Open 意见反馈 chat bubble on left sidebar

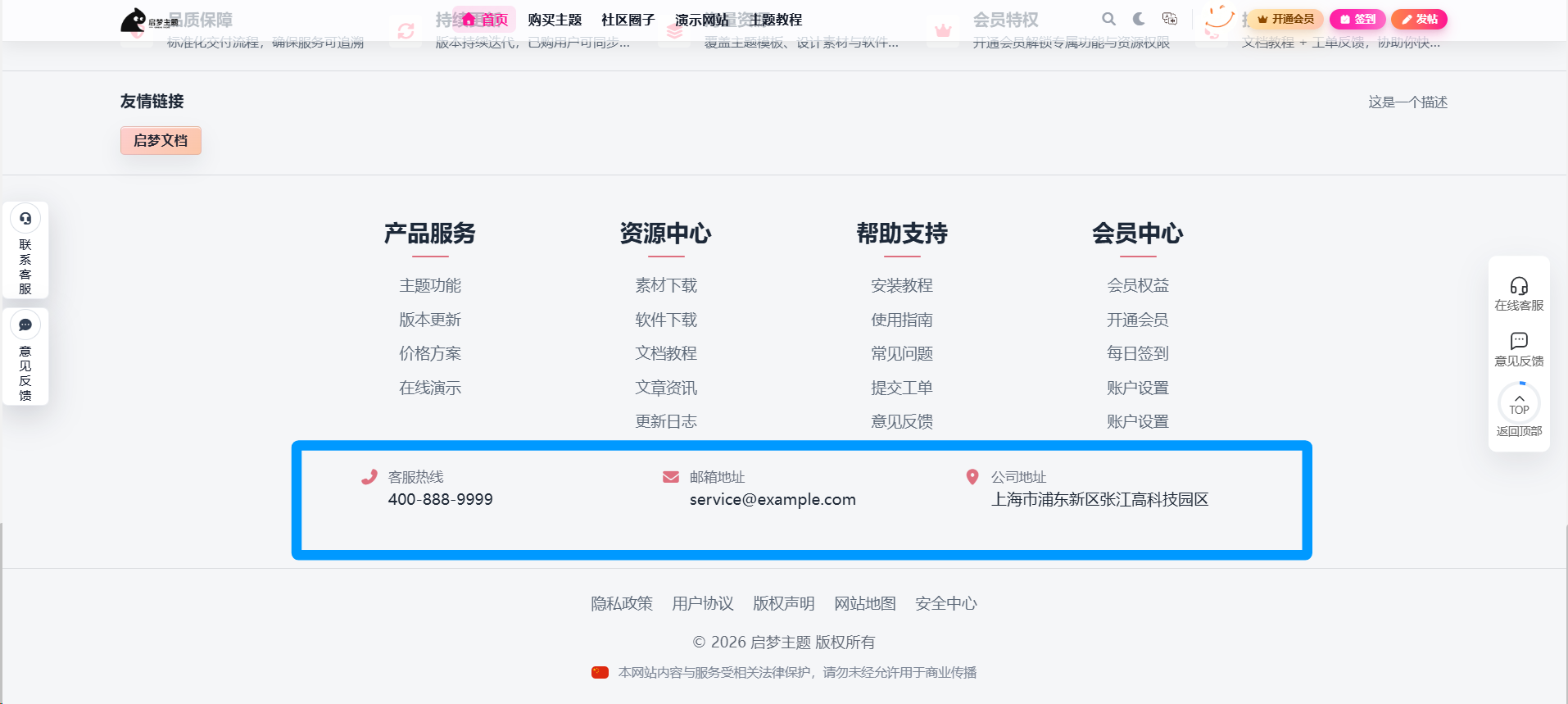[25, 325]
